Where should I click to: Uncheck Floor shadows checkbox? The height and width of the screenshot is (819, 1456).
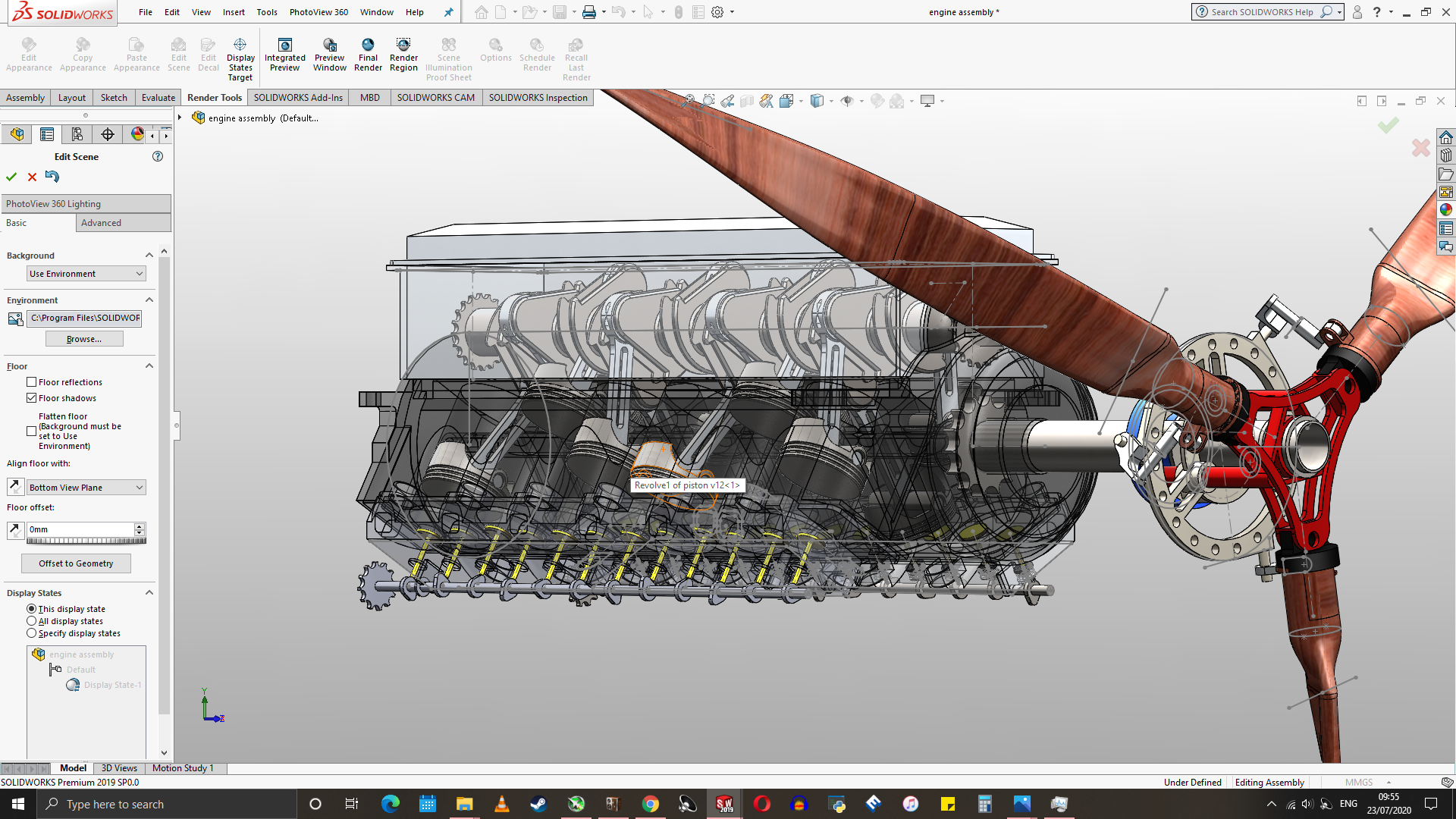(31, 398)
